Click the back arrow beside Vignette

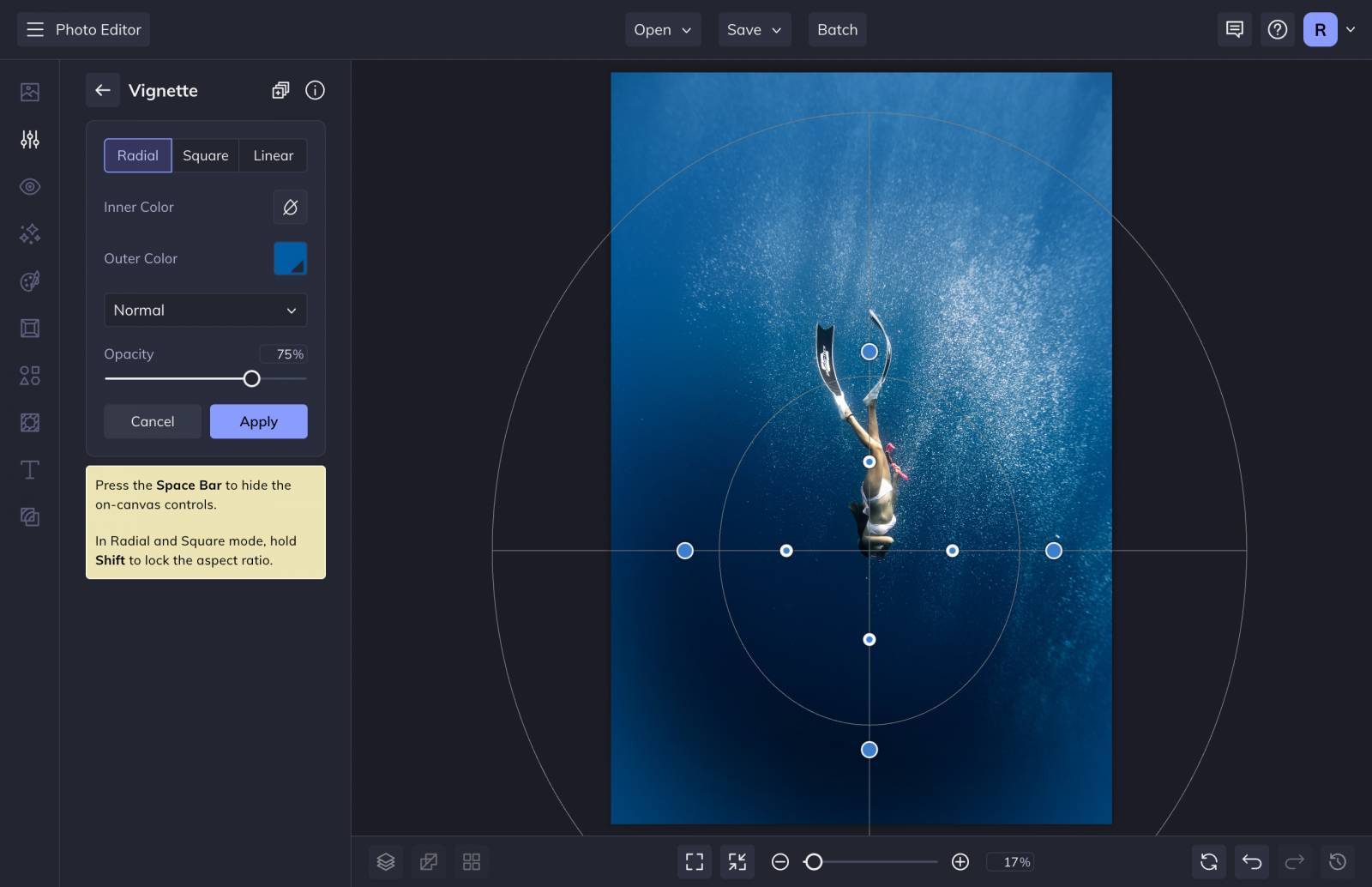[103, 90]
